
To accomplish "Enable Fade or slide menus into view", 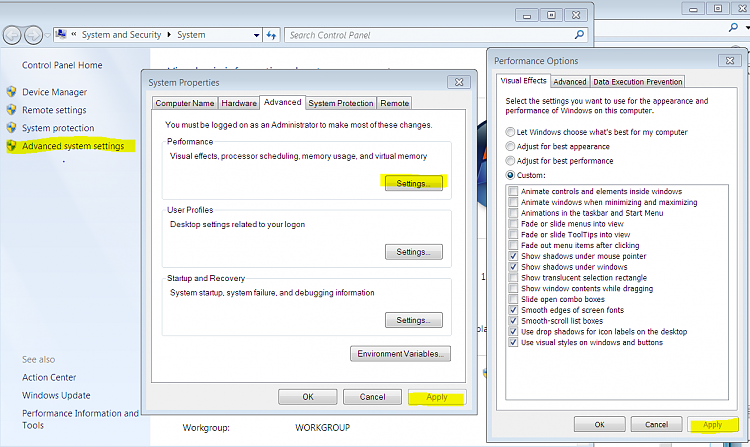I will (x=513, y=224).
